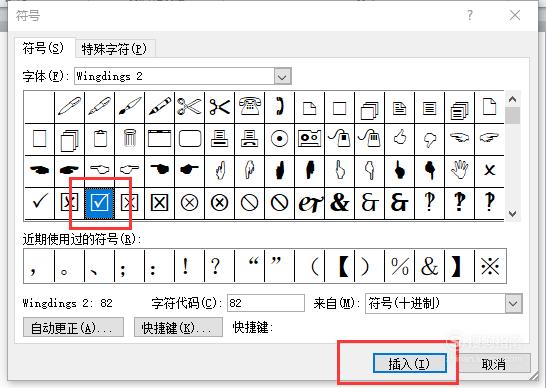The height and width of the screenshot is (388, 546).
Task: Select the trash can symbol
Action: pos(130,139)
